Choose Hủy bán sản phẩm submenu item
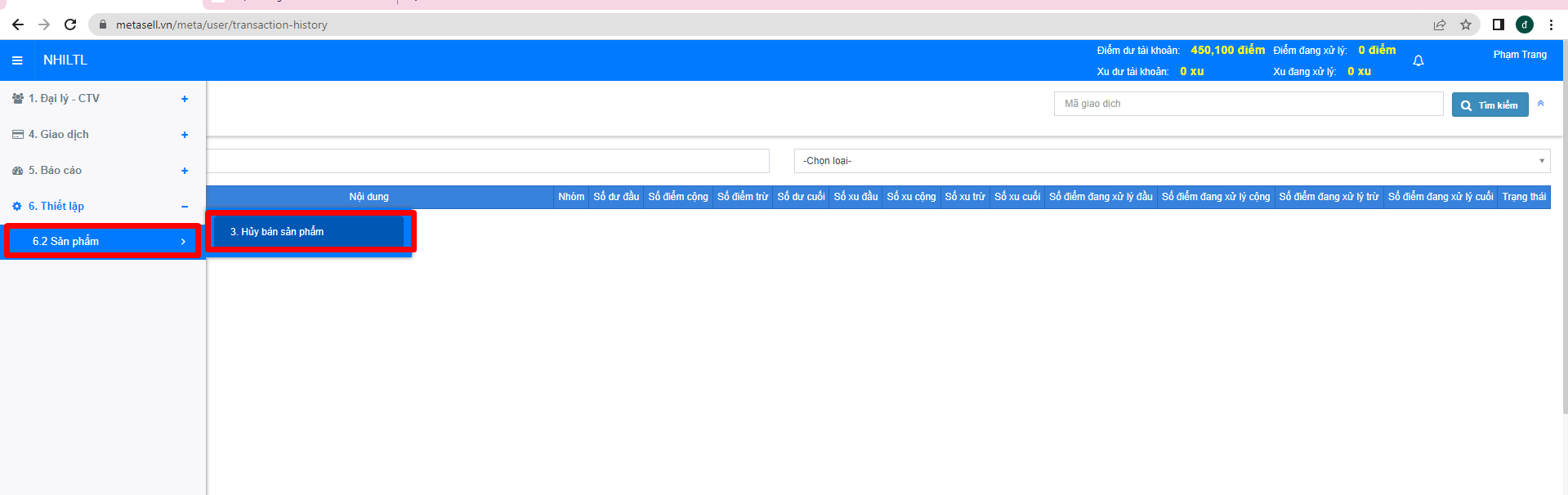 309,232
